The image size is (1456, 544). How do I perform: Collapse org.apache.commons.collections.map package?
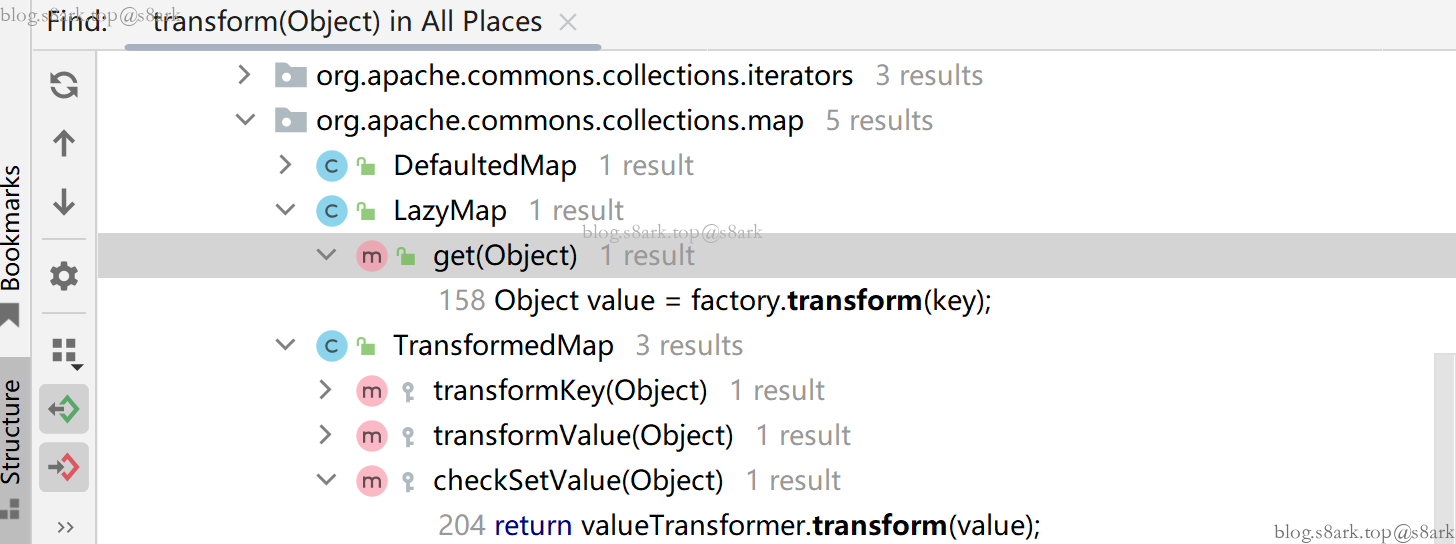244,120
